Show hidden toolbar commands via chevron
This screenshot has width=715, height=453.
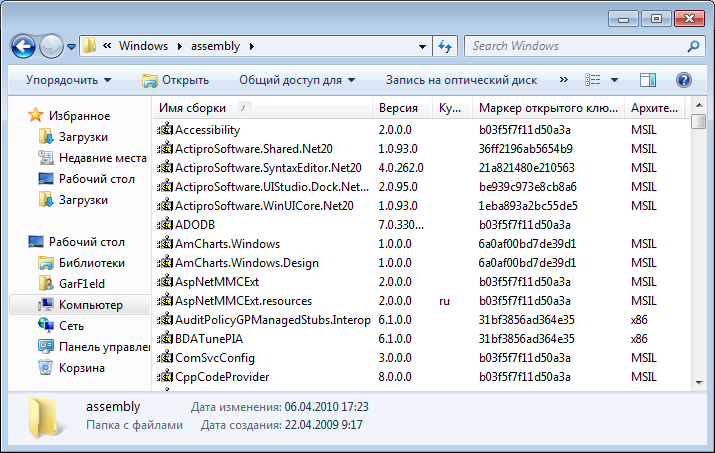[x=564, y=80]
